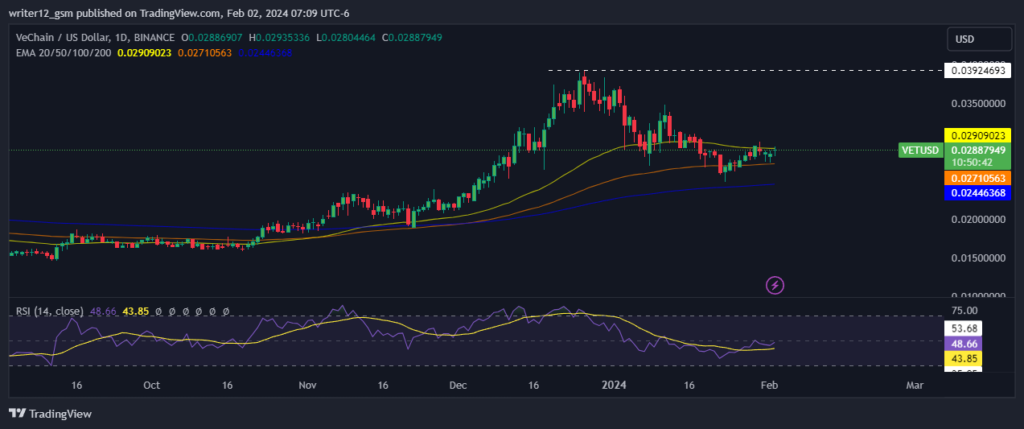Click the 0.02000000 price axis tick
This screenshot has width=1024, height=429.
(978, 220)
